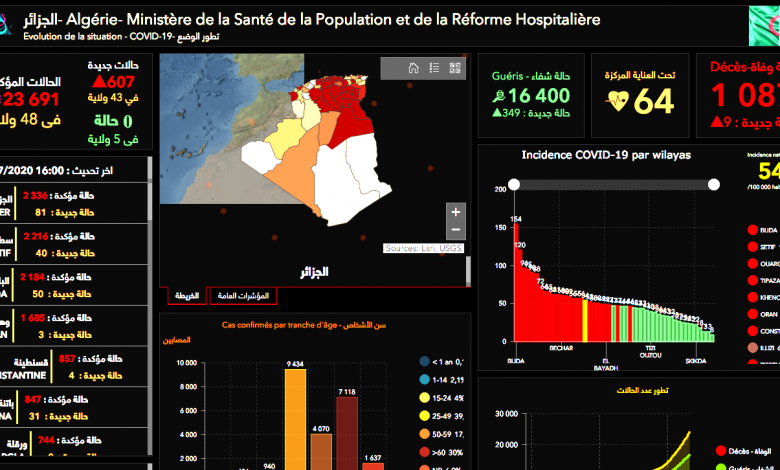The height and width of the screenshot is (470, 780).
Task: Click the 9 434 orange age bar
Action: pyautogui.click(x=295, y=419)
